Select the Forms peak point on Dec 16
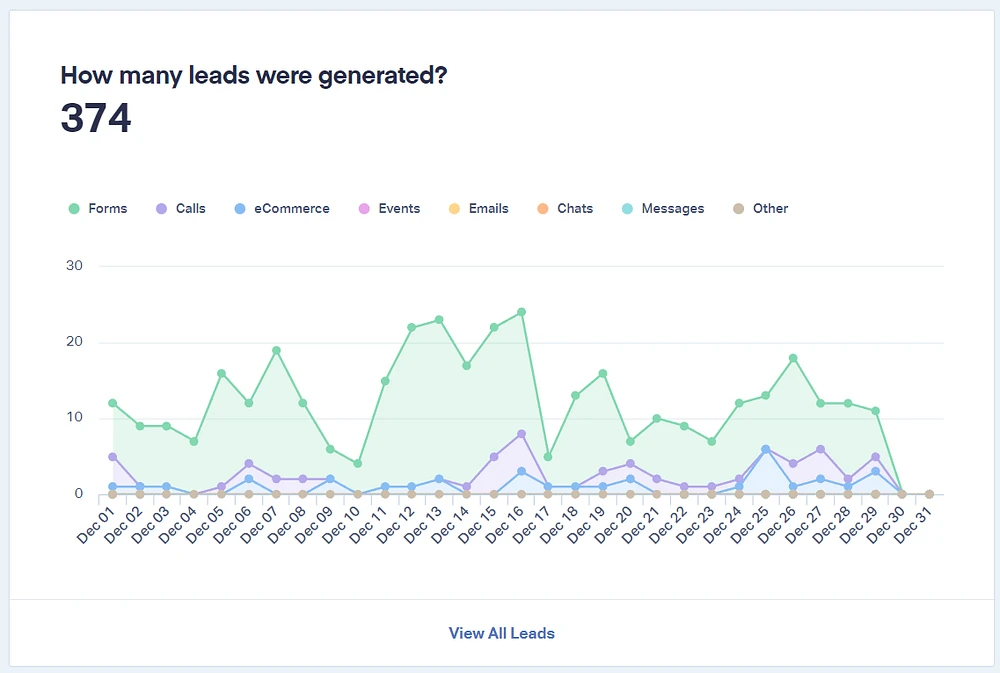 point(521,311)
